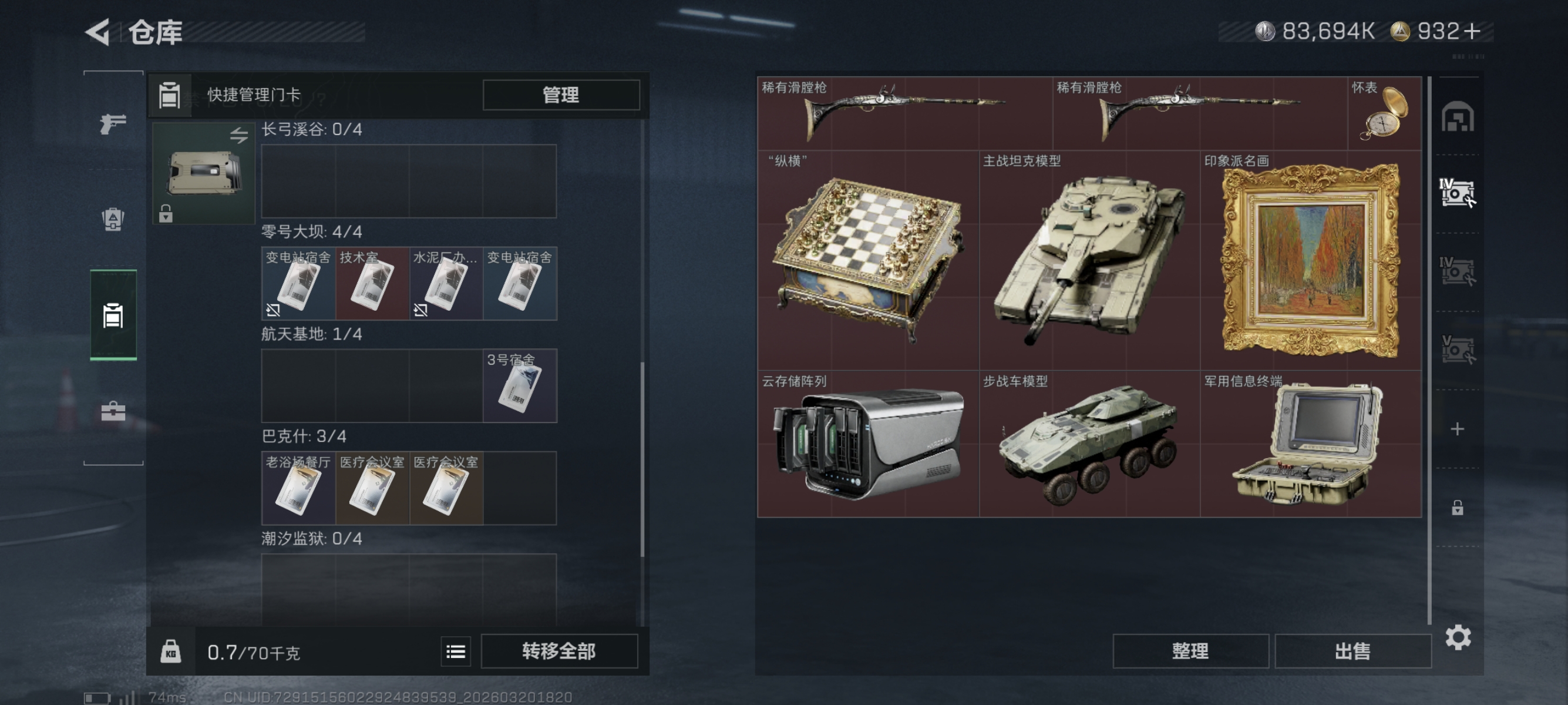Click the plus beside 932 currency
The height and width of the screenshot is (705, 1568).
(1472, 31)
